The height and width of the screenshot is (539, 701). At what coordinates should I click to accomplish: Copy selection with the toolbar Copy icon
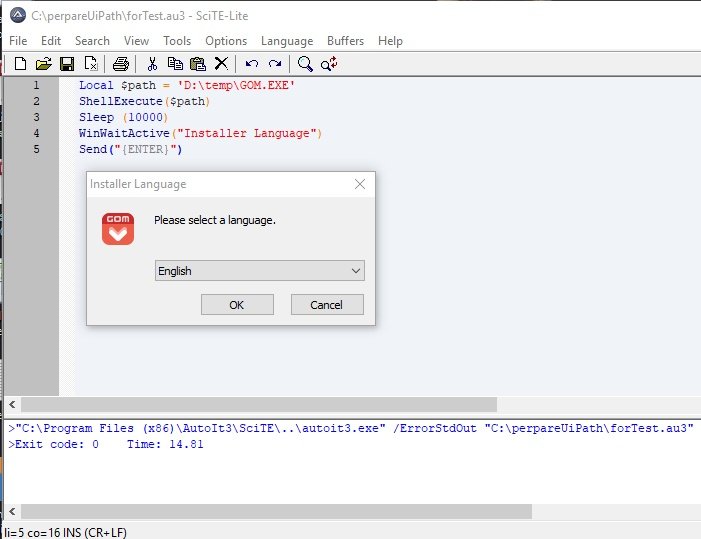click(175, 64)
